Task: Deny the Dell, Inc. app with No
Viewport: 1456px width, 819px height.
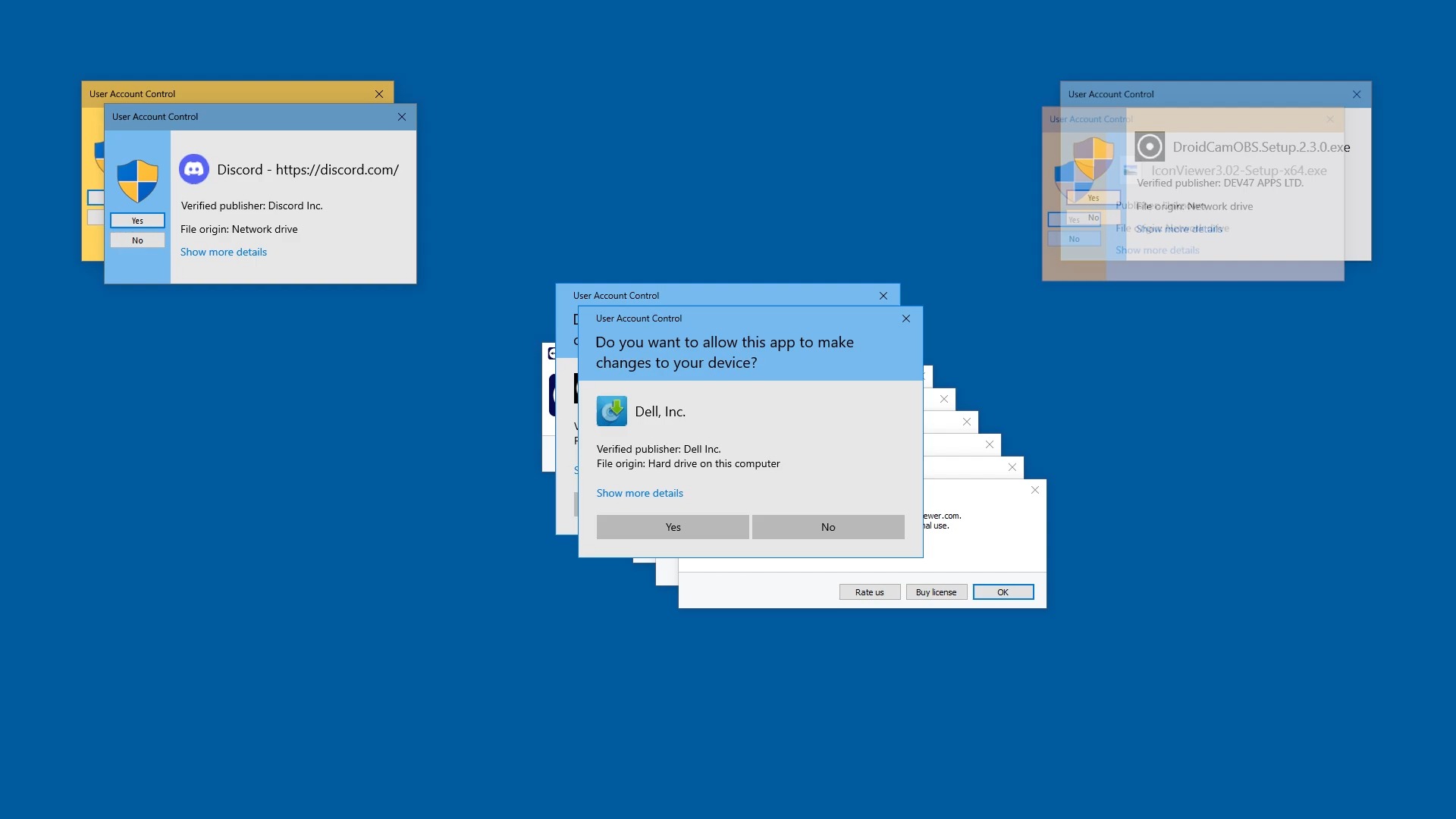Action: coord(828,527)
